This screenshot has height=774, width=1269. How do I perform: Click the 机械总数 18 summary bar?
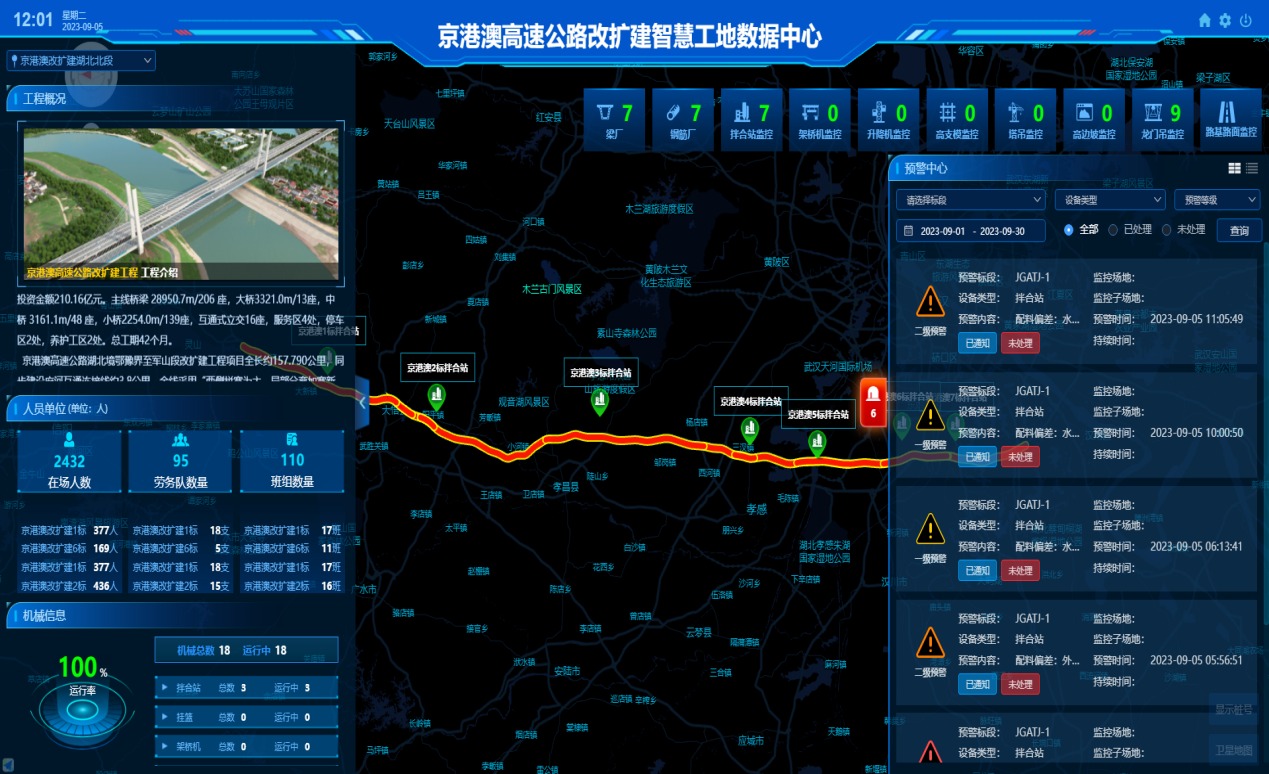(x=246, y=650)
